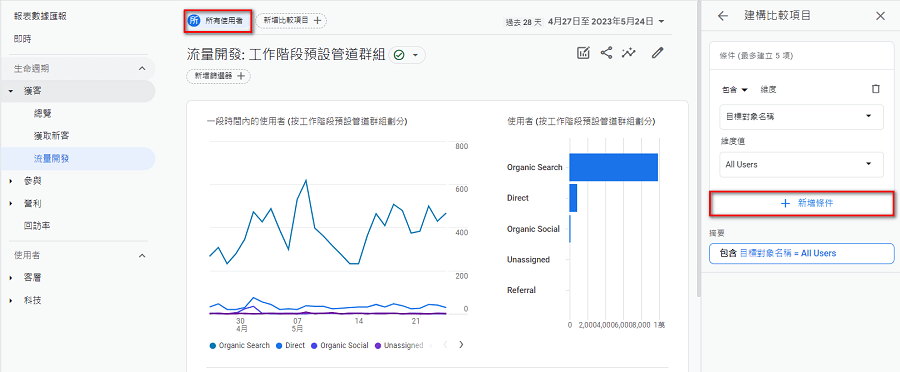This screenshot has width=900, height=372.
Task: Click the 所有使用者 comparison chip
Action: 218,20
